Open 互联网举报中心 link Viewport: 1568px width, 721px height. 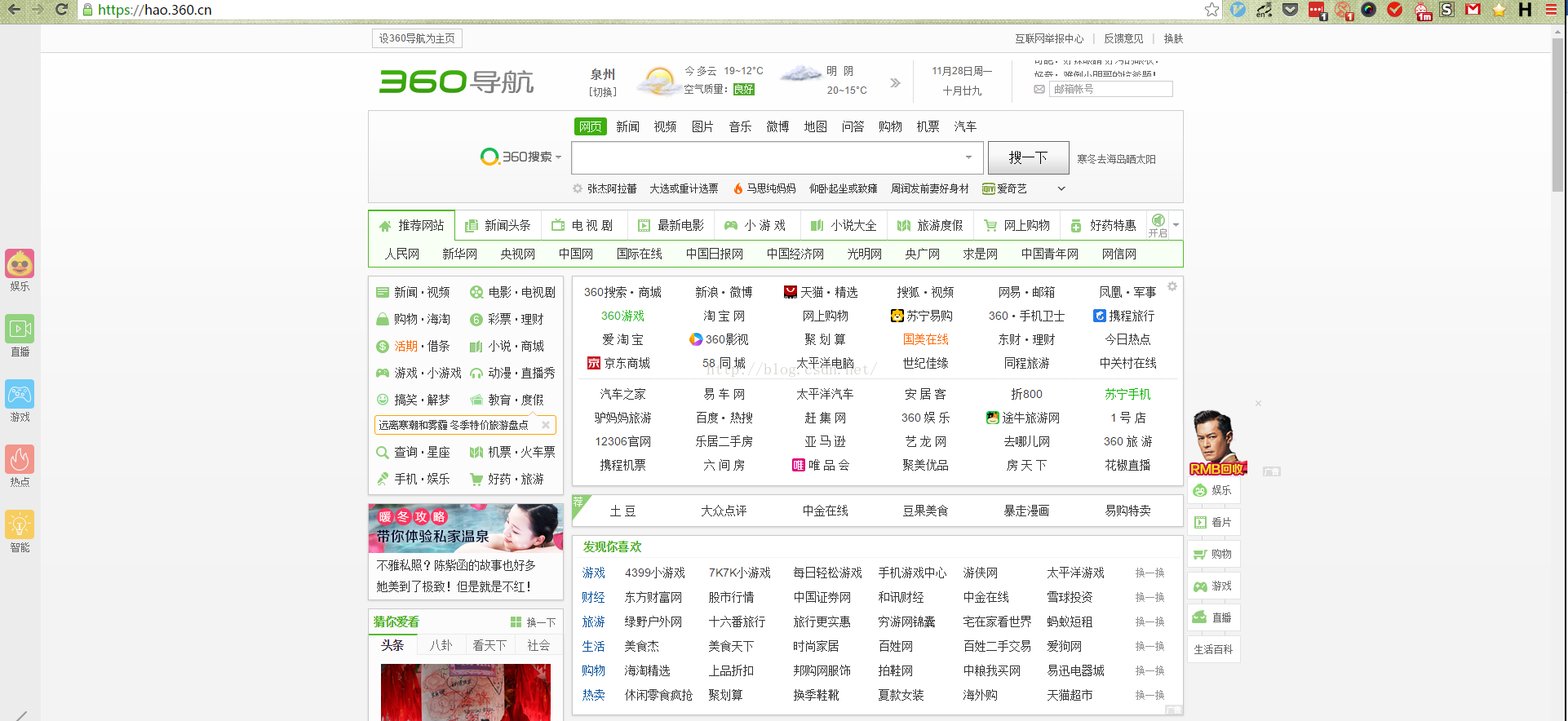(1049, 38)
